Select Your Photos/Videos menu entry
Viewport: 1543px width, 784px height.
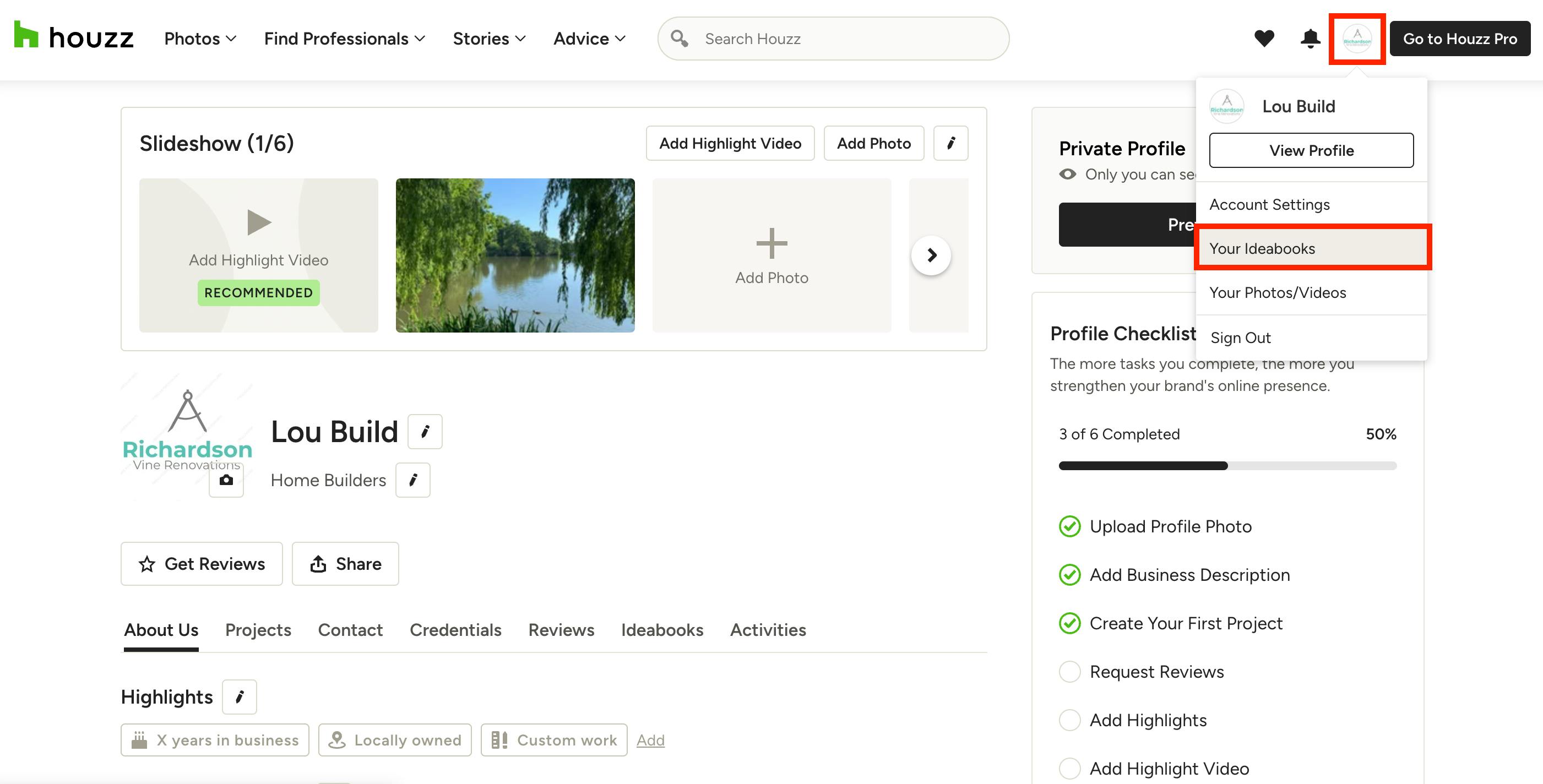[x=1311, y=292]
